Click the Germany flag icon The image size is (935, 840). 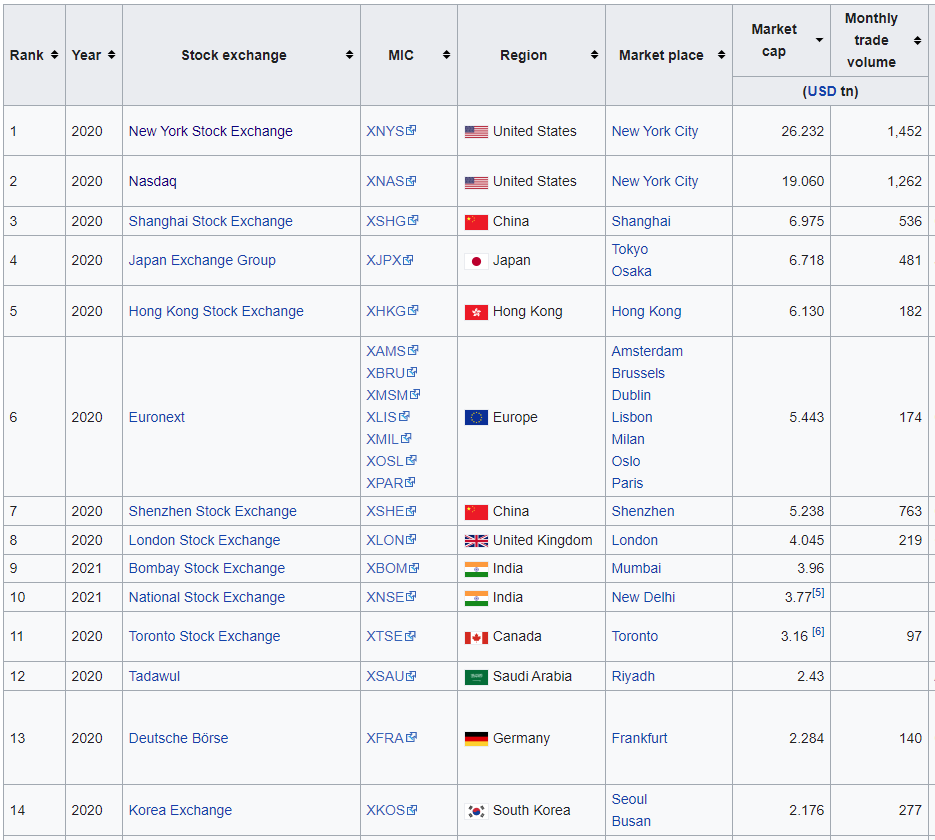pos(476,739)
